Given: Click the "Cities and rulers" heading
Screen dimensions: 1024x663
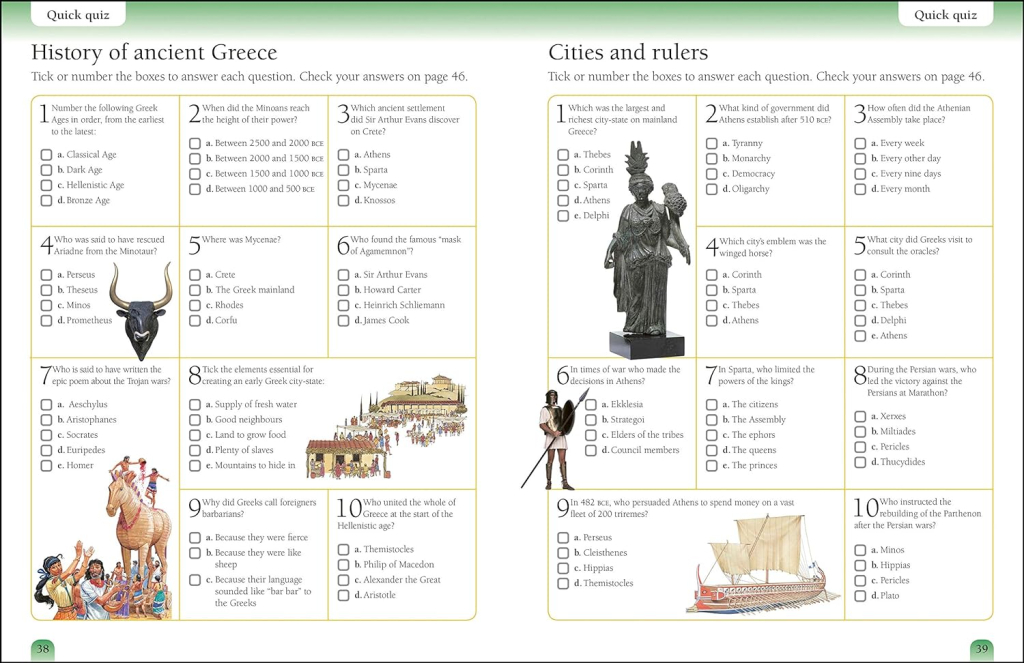Looking at the screenshot, I should click(x=628, y=52).
